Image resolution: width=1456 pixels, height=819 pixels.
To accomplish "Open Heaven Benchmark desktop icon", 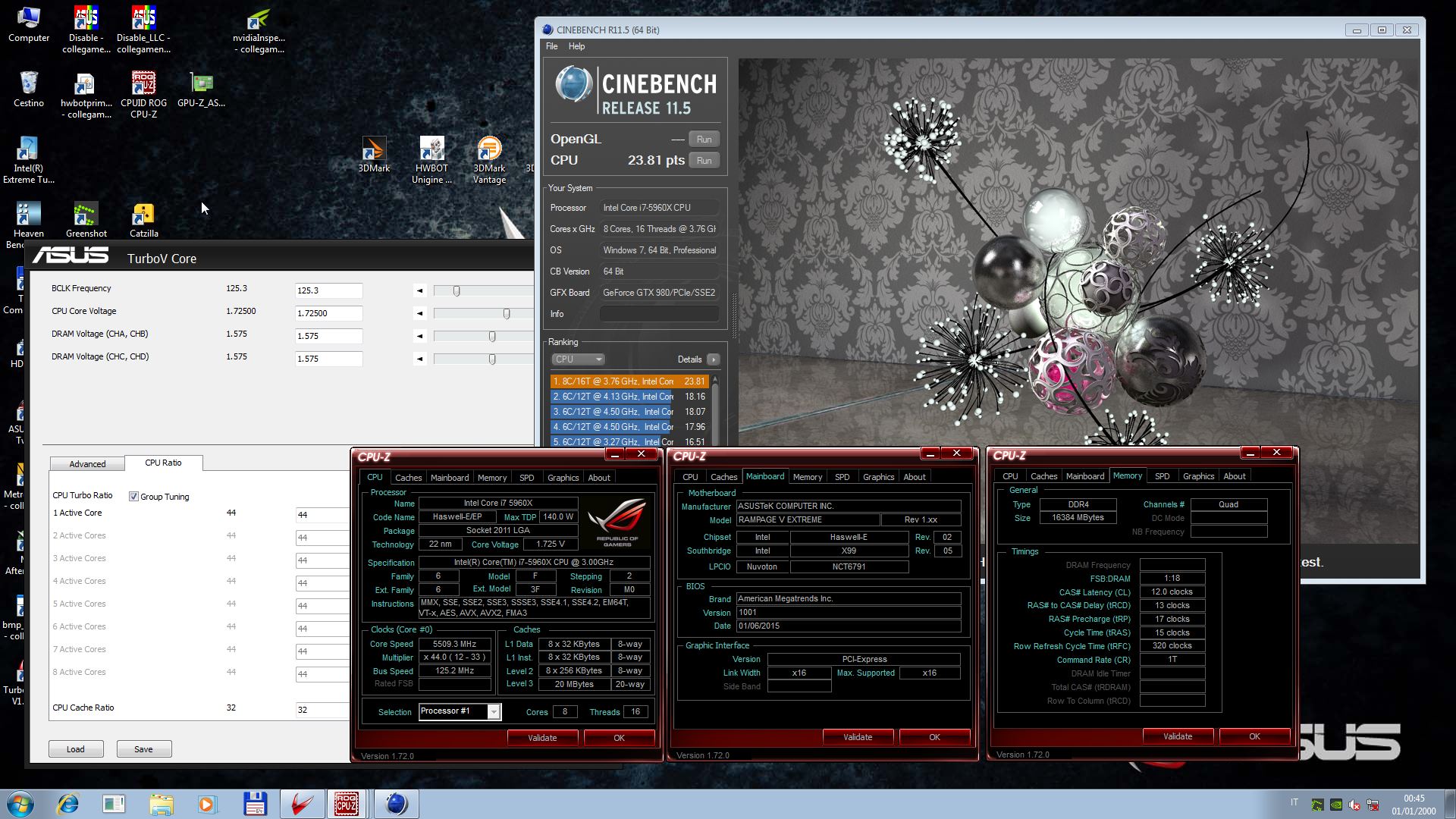I will 29,225.
